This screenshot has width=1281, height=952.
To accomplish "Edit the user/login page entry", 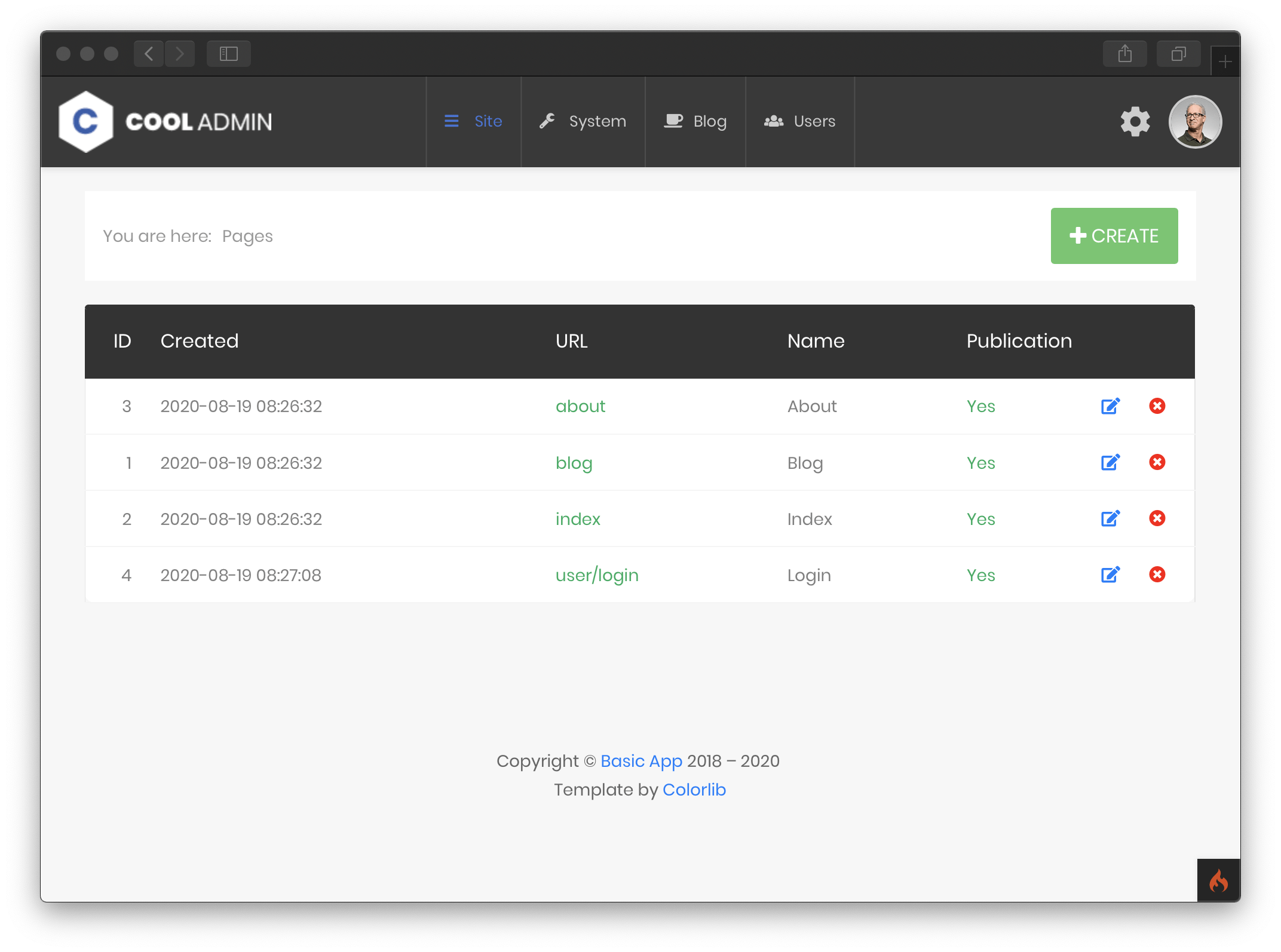I will coord(1110,575).
